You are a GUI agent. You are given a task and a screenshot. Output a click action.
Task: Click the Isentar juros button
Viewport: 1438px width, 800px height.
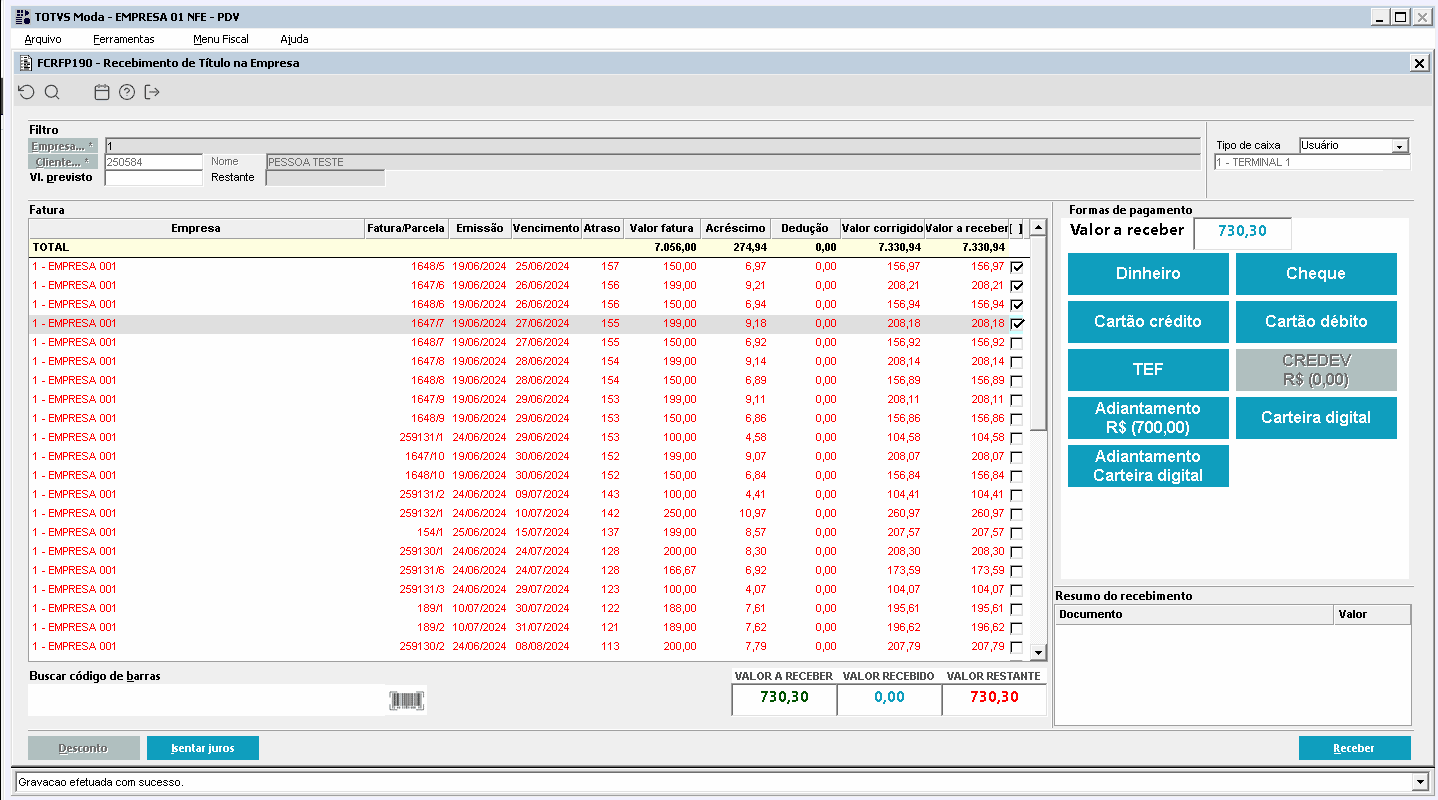coord(203,748)
